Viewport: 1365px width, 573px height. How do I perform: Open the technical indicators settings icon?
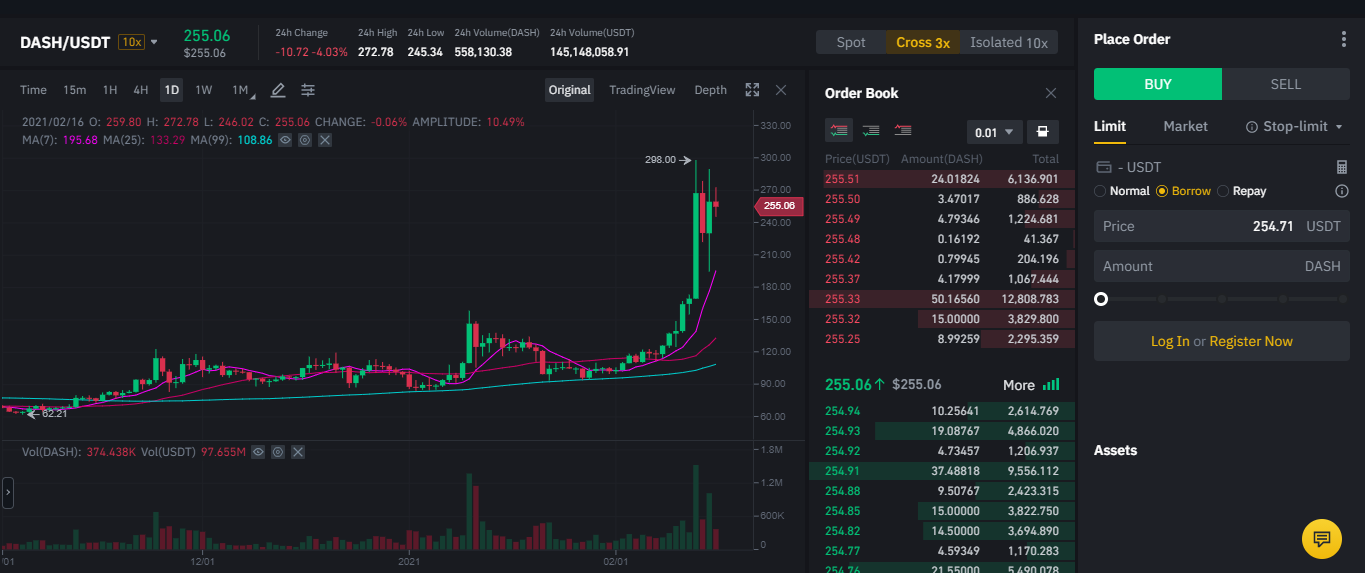tap(308, 90)
